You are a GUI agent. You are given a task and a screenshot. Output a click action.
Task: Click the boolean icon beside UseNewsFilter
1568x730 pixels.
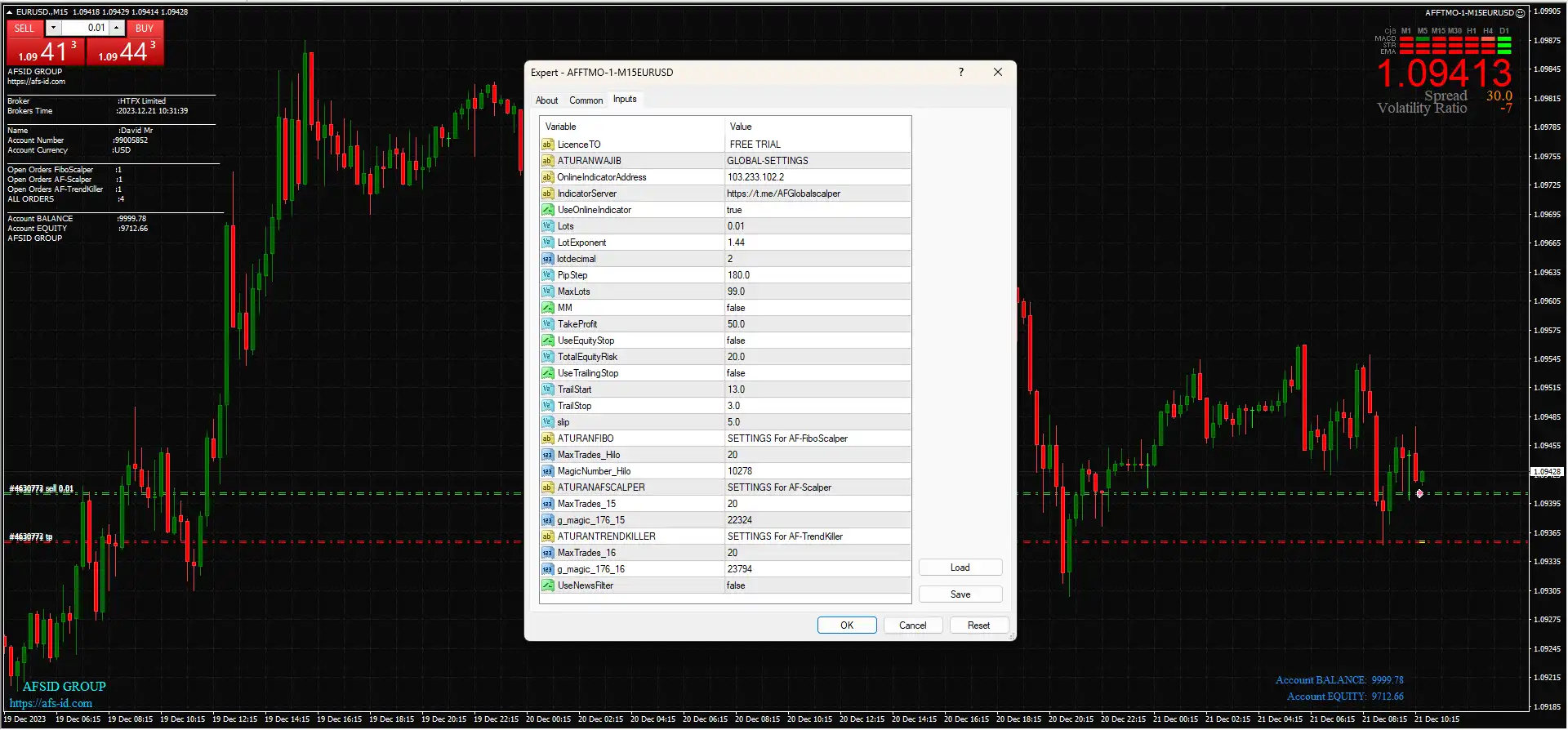click(x=547, y=585)
